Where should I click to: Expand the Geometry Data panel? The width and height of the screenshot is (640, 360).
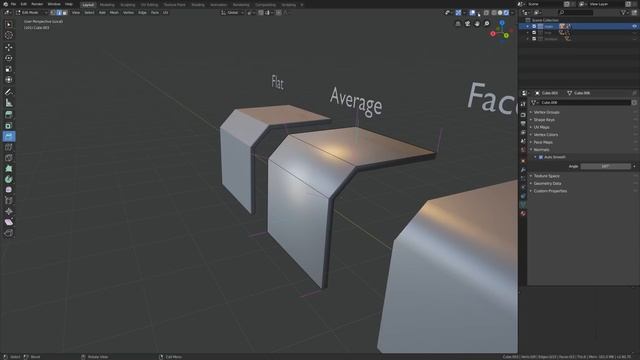point(547,184)
